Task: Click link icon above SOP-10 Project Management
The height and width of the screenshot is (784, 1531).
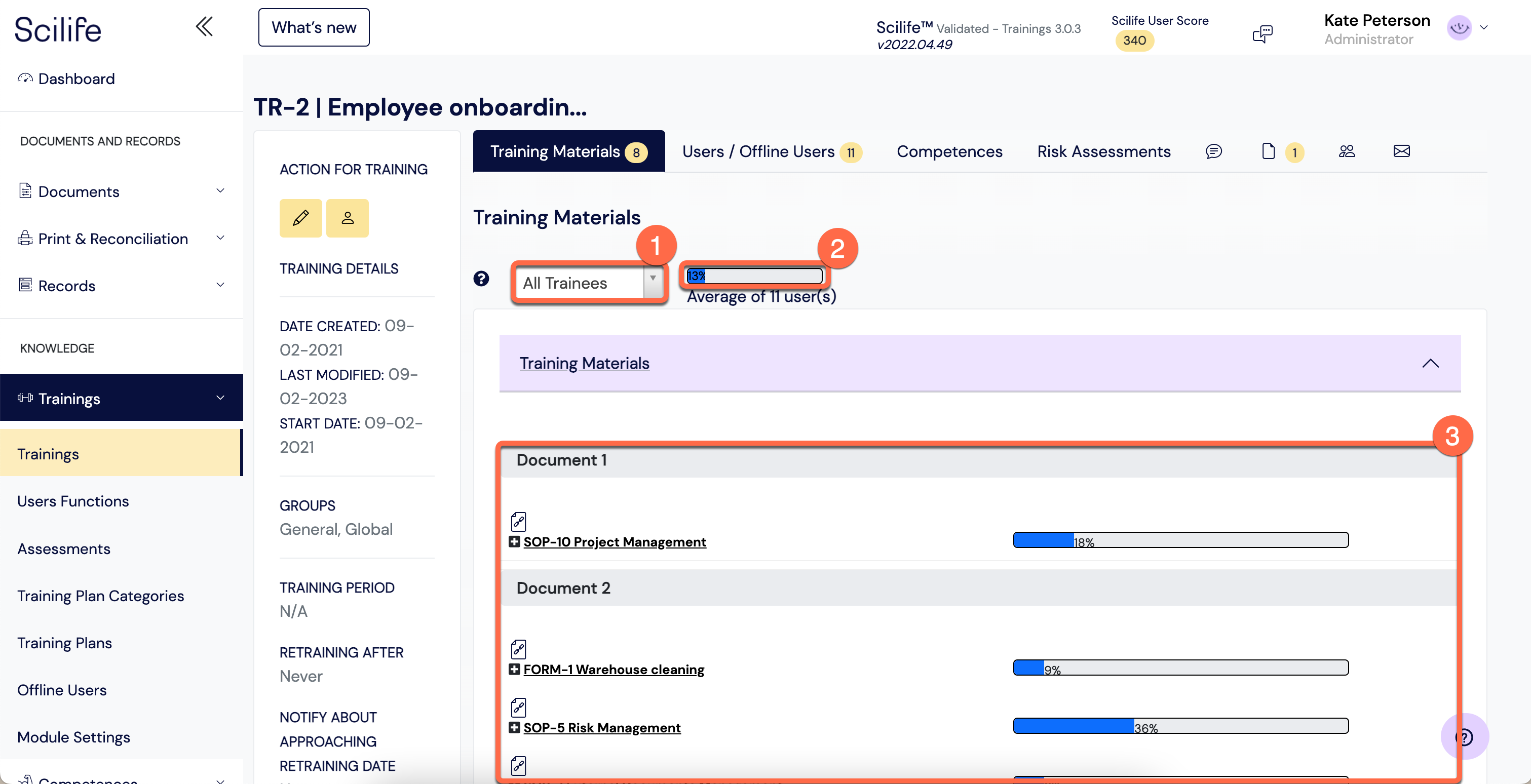Action: click(518, 522)
